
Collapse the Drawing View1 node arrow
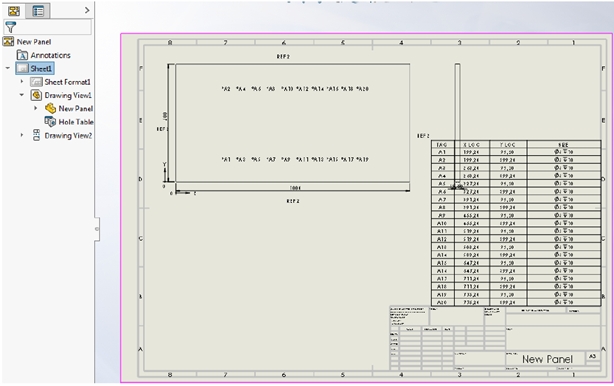22,95
